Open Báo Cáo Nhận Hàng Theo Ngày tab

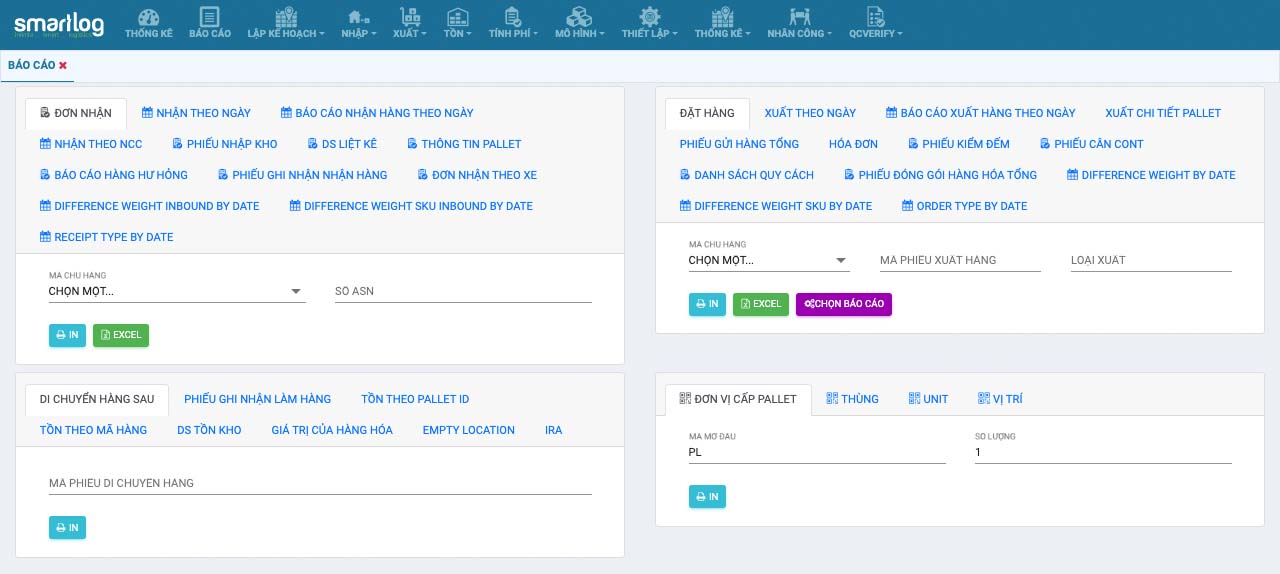[377, 113]
